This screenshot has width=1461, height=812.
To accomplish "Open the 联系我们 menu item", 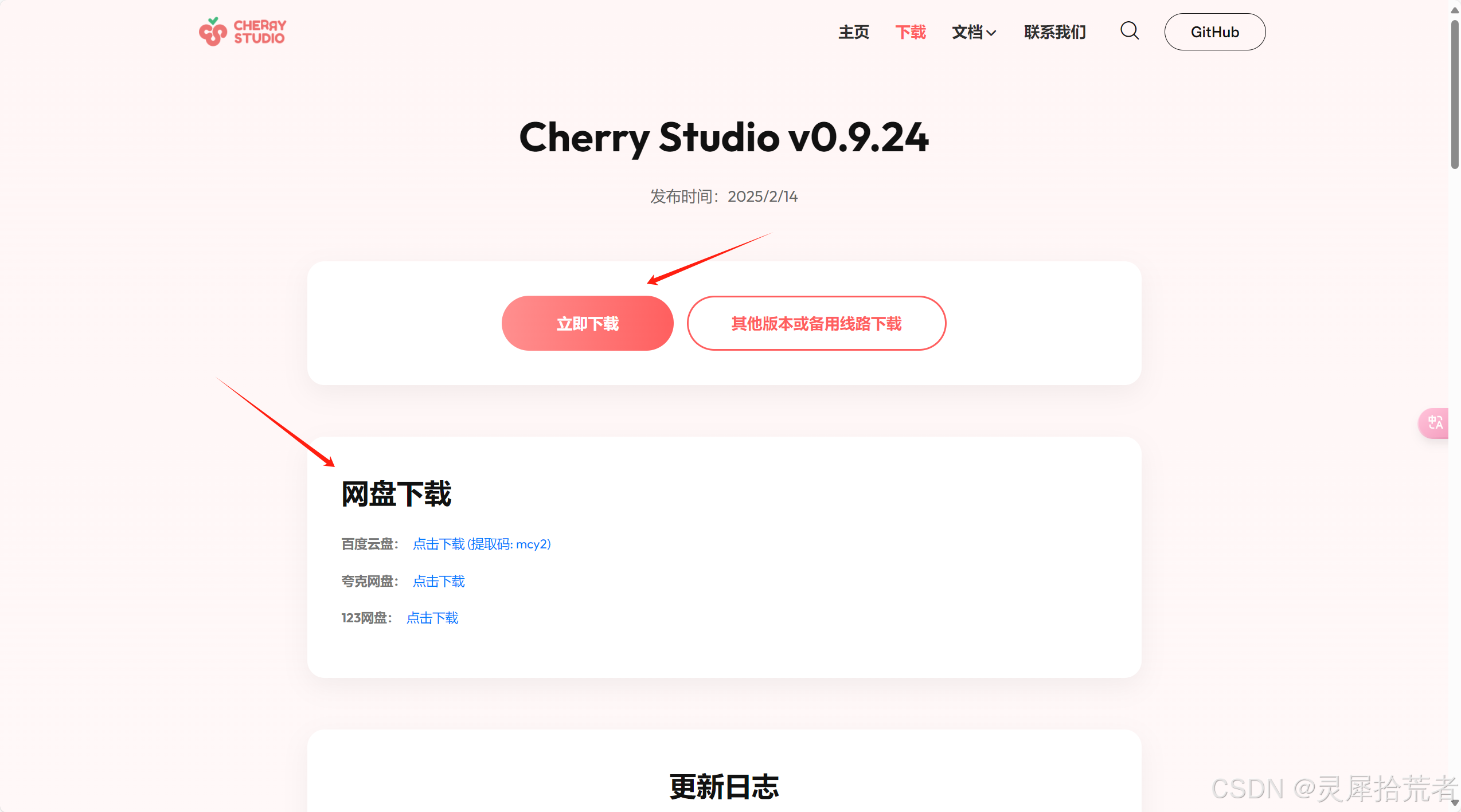I will pos(1055,32).
